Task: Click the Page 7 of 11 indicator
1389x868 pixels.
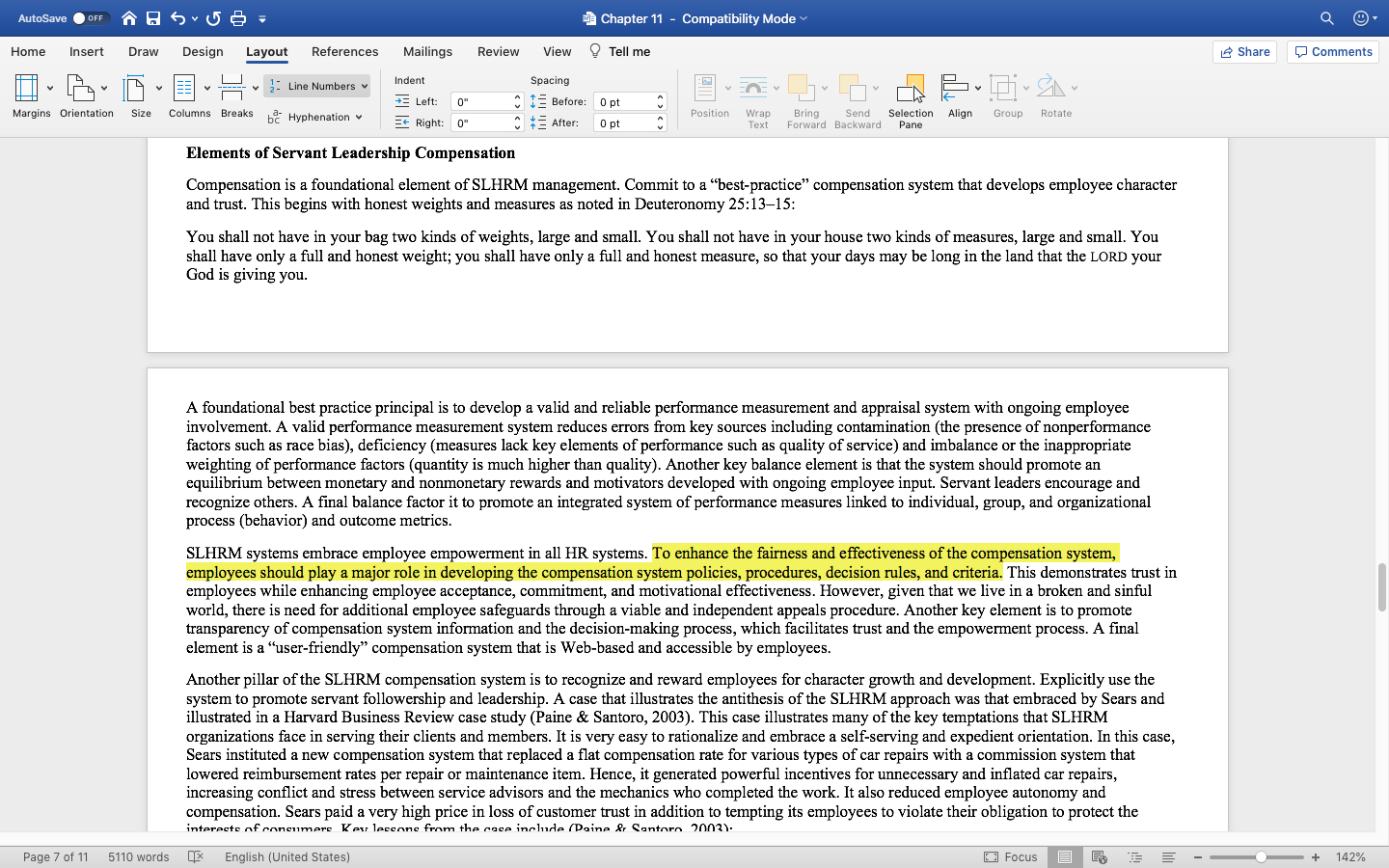Action: click(55, 856)
